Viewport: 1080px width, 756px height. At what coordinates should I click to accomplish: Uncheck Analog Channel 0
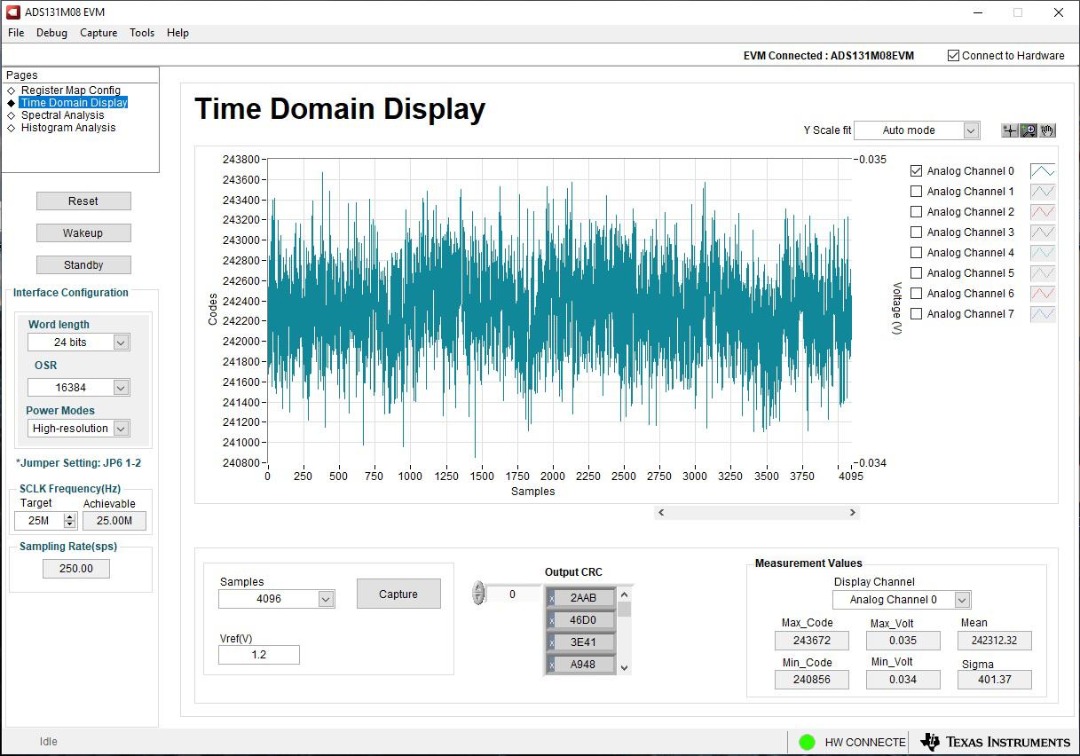(x=915, y=170)
